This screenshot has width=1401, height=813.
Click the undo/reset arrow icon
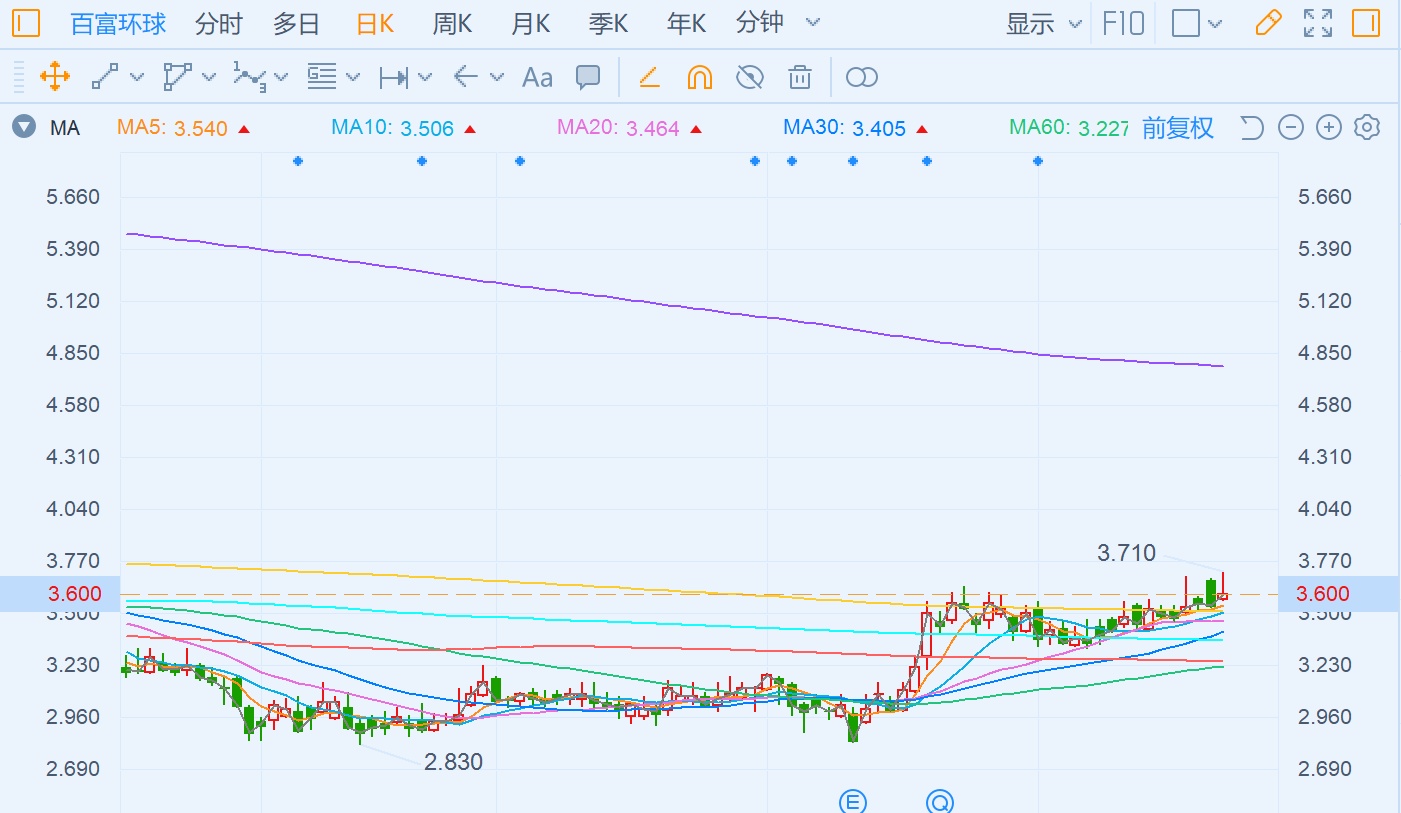tap(1252, 127)
